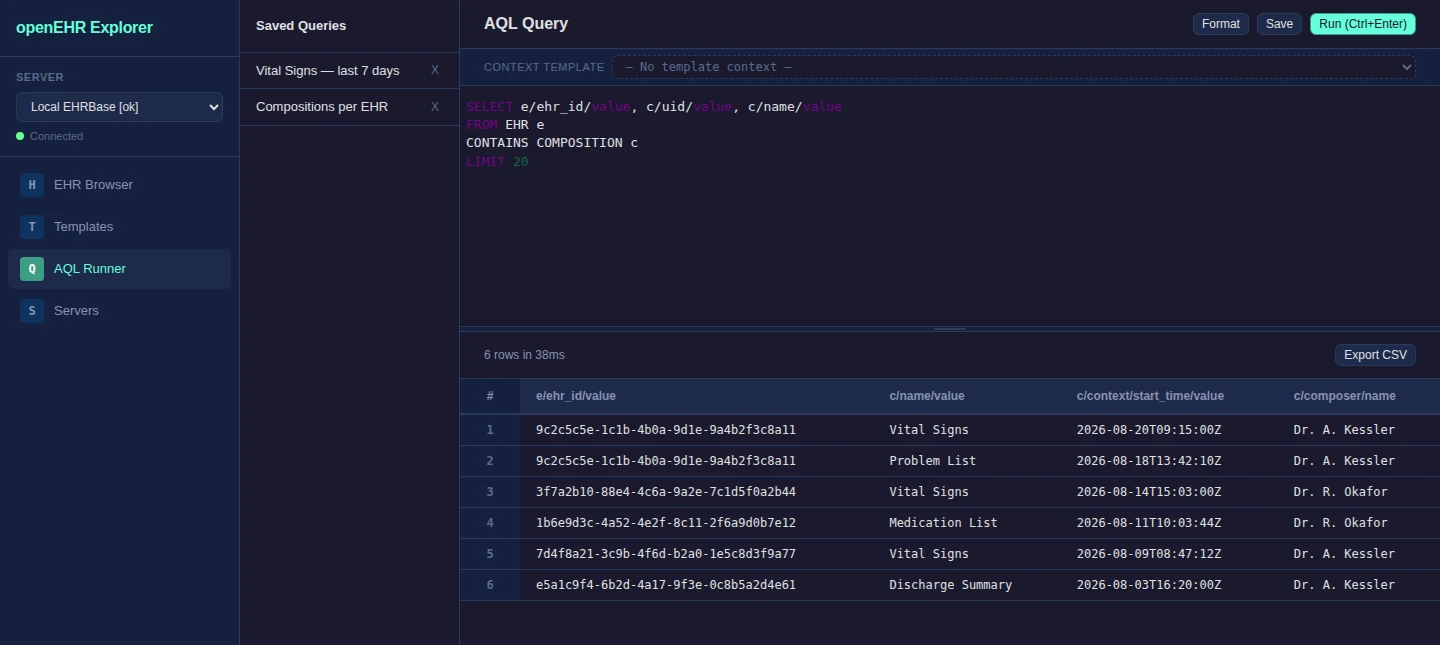Select the AQL Runner nav item
The image size is (1440, 645).
(x=119, y=269)
